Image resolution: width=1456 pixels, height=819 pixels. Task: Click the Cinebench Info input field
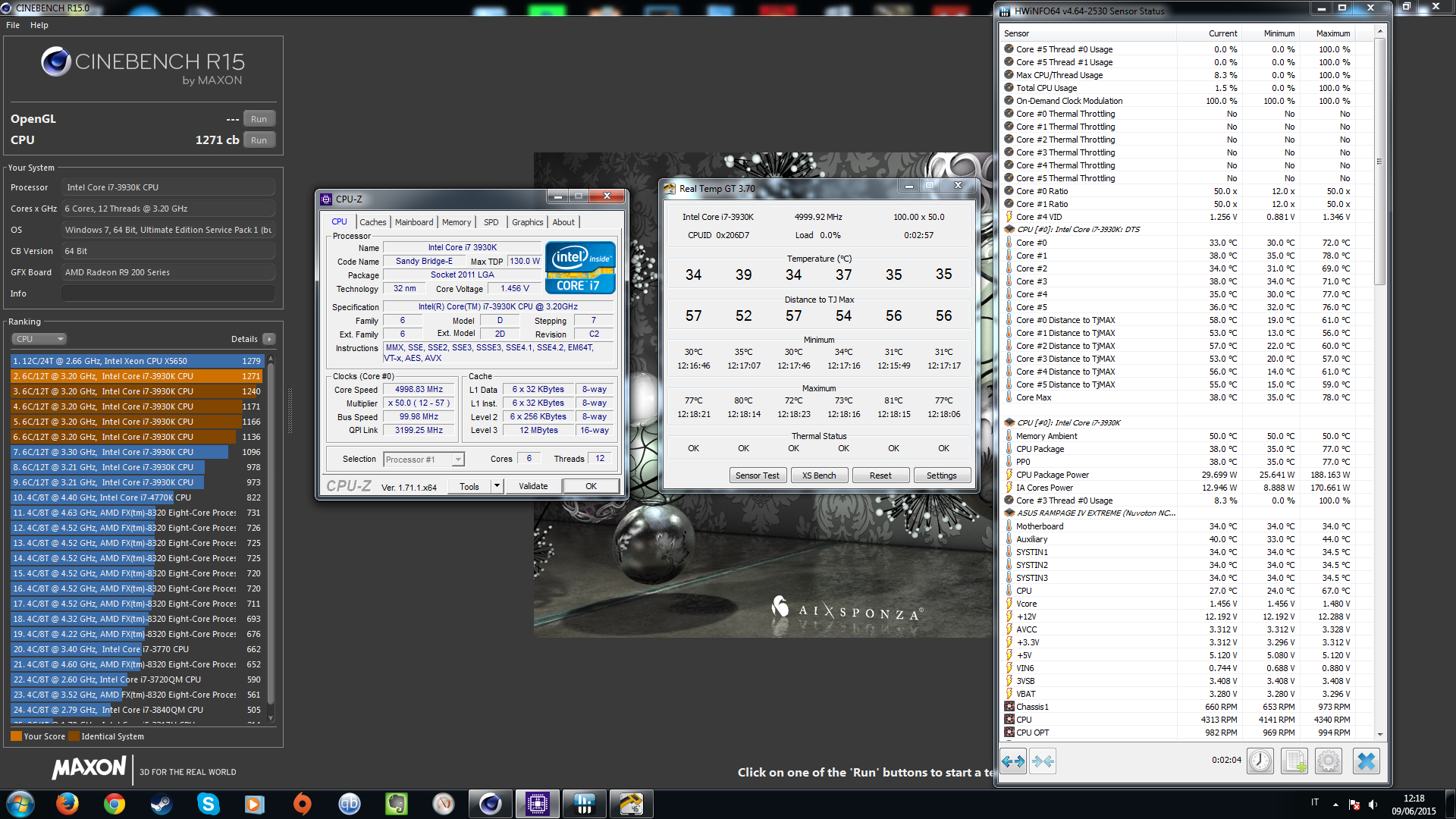(x=168, y=293)
